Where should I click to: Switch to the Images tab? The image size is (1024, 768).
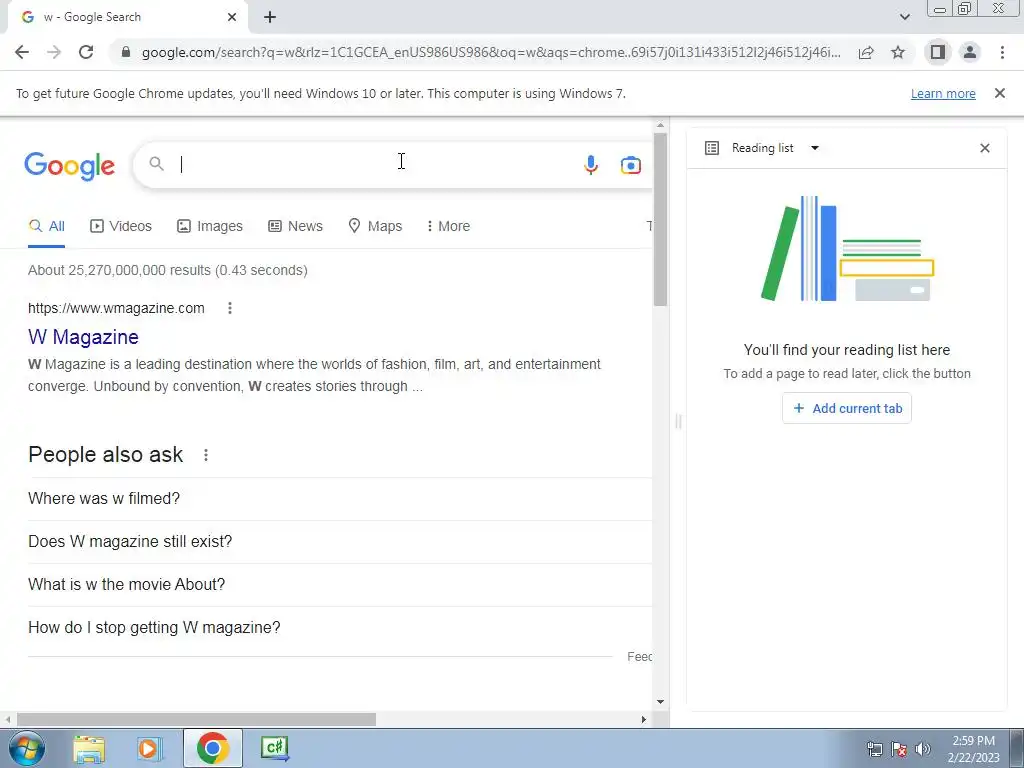210,226
